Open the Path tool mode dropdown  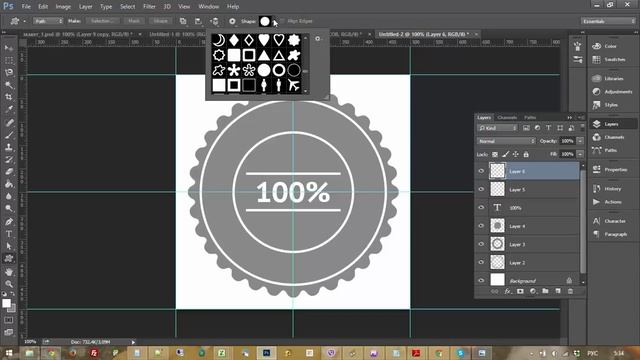coord(48,21)
